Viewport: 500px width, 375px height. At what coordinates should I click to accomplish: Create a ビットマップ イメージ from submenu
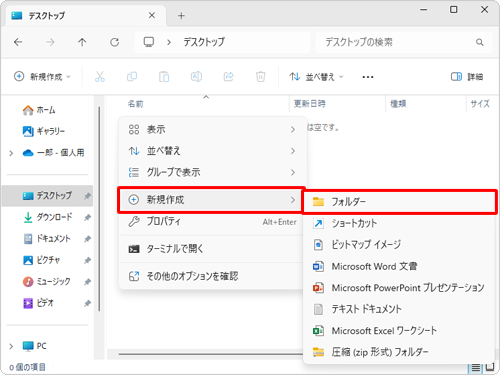[x=399, y=245]
